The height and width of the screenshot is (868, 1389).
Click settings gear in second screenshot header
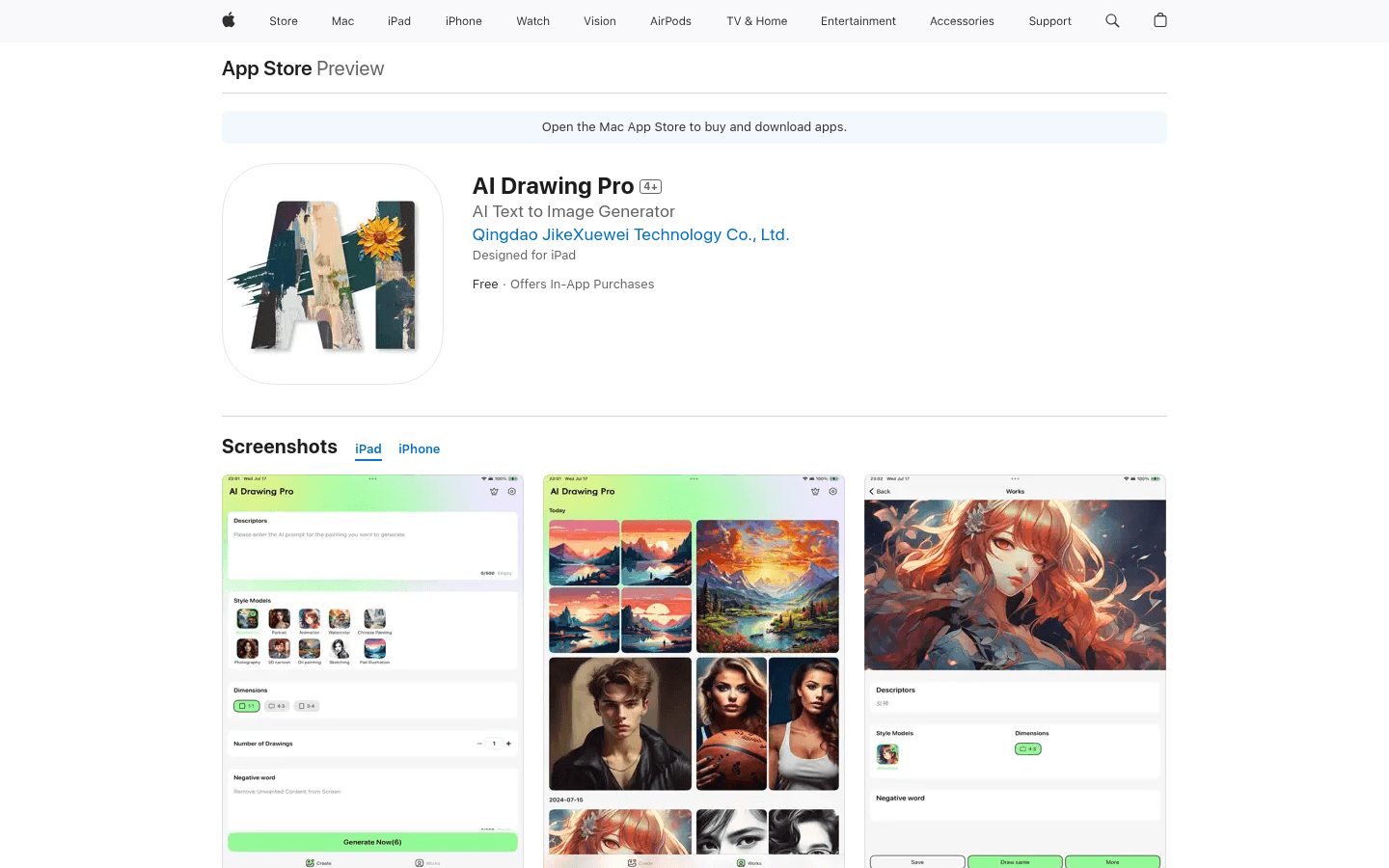[833, 492]
